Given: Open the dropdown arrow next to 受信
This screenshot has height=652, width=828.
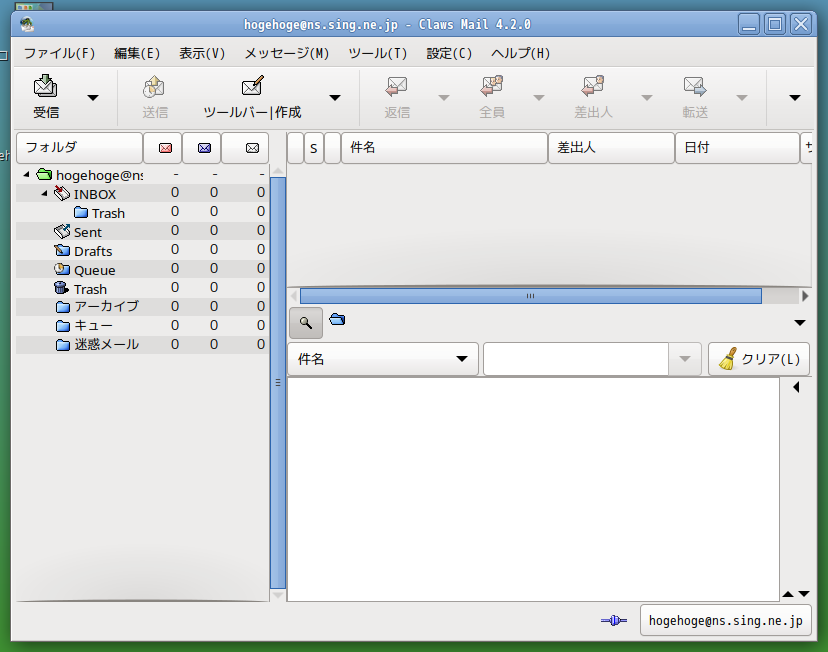Looking at the screenshot, I should tap(93, 98).
